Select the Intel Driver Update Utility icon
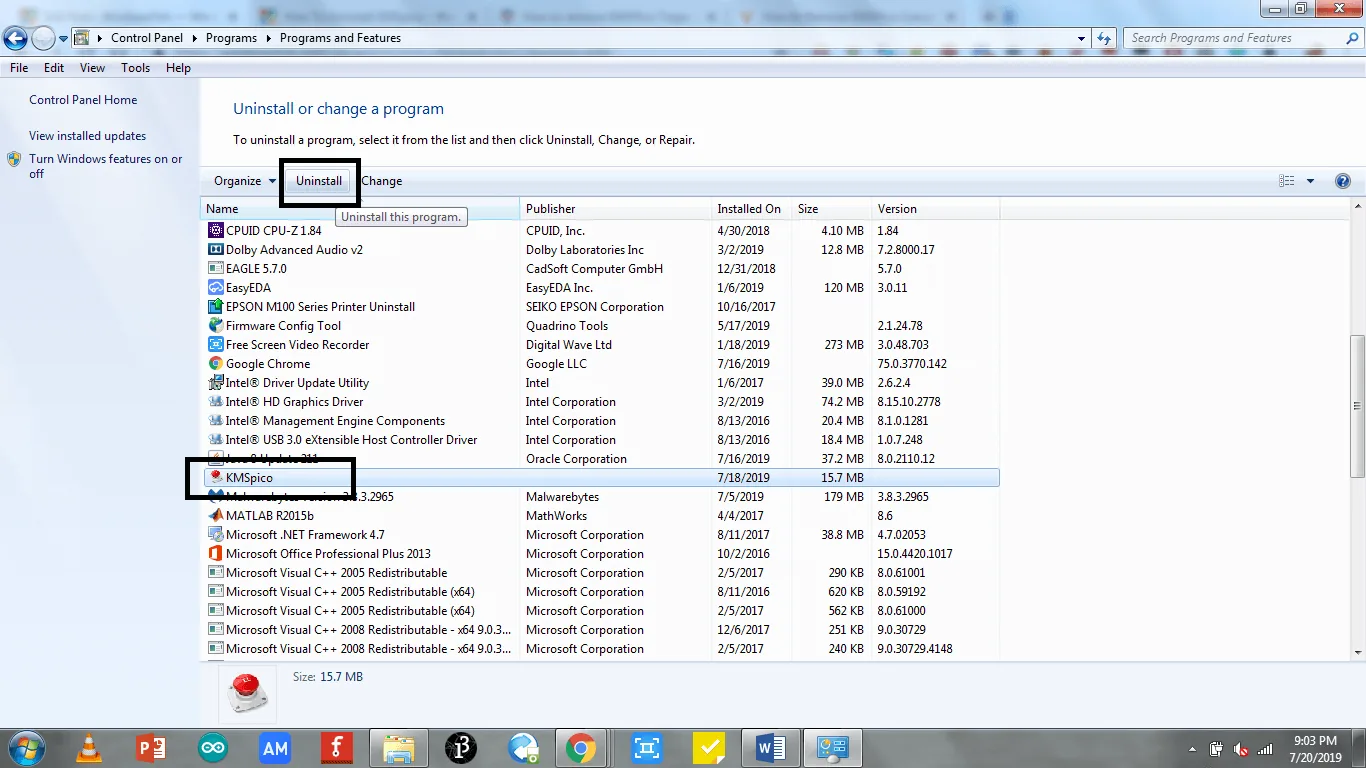Image resolution: width=1366 pixels, height=768 pixels. click(215, 383)
